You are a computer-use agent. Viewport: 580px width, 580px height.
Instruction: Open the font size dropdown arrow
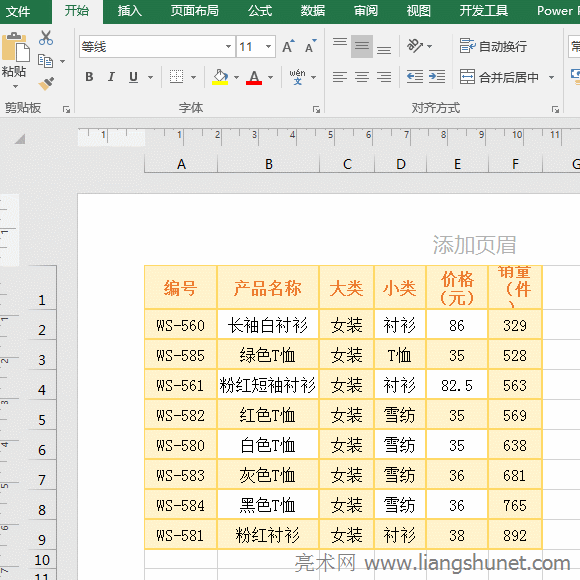[269, 47]
